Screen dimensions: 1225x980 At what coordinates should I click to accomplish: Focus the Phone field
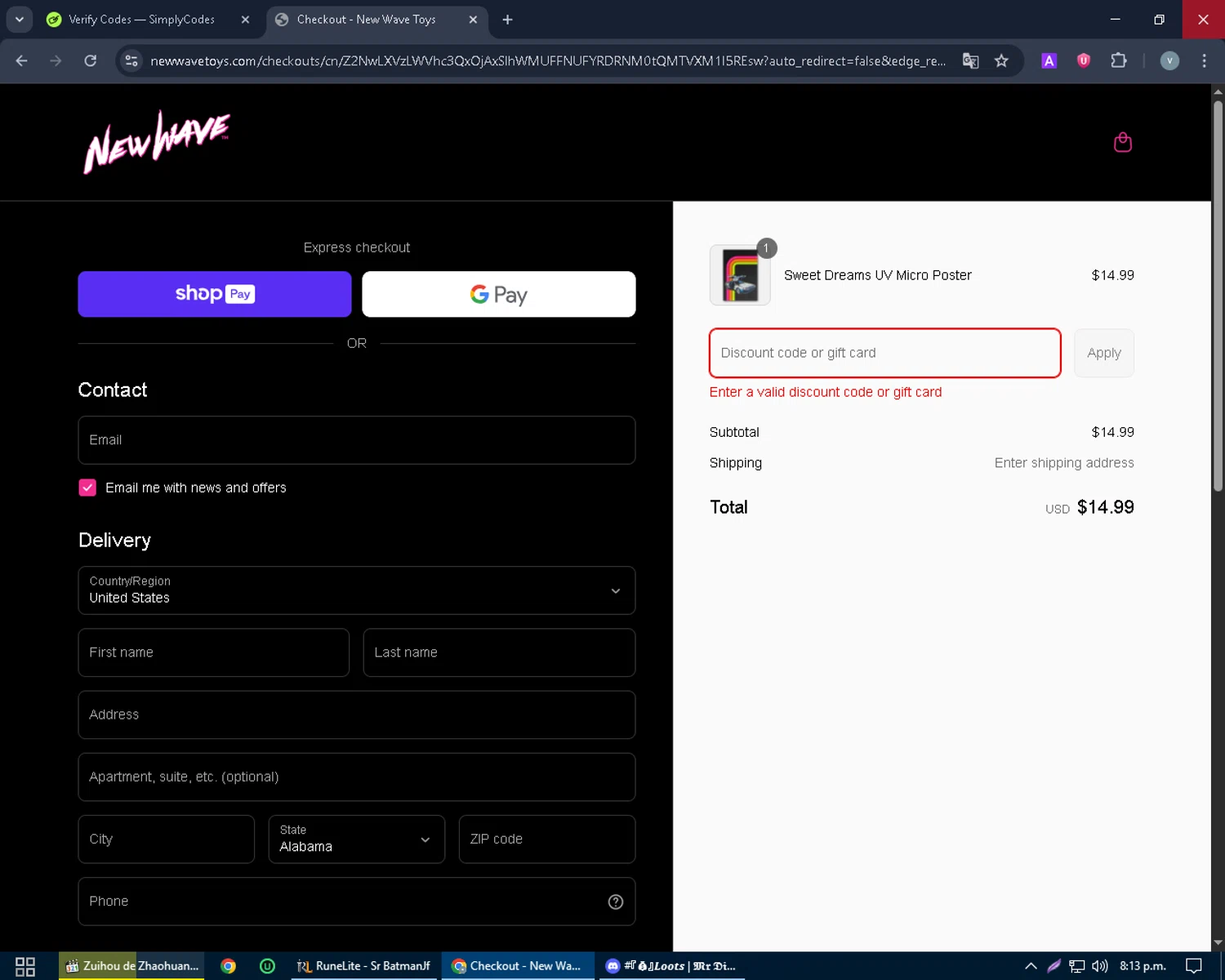click(357, 902)
